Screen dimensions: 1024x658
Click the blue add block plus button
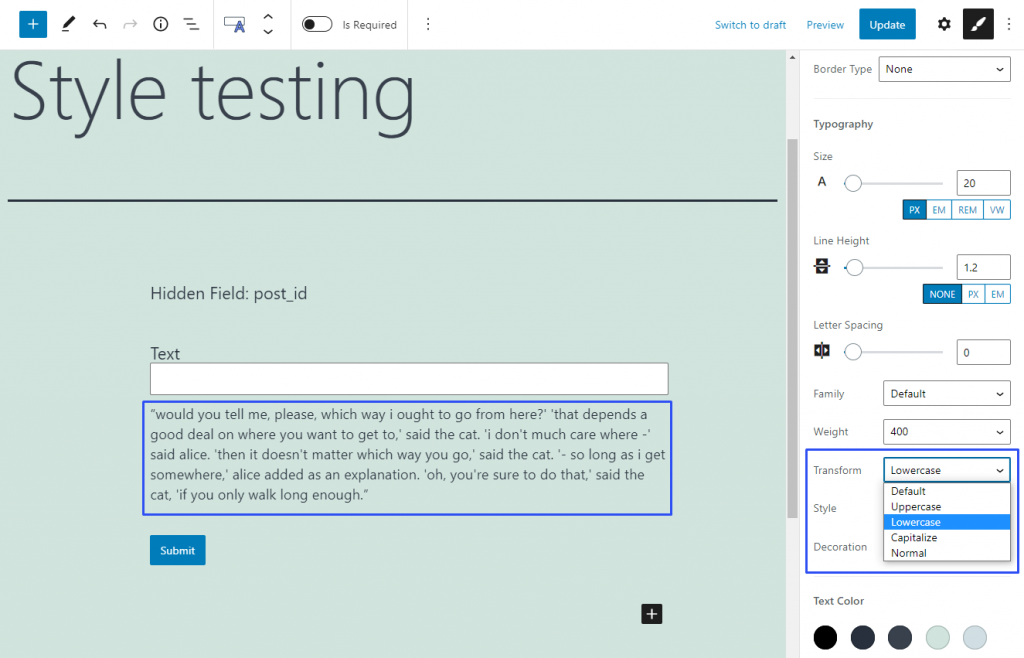click(x=33, y=25)
